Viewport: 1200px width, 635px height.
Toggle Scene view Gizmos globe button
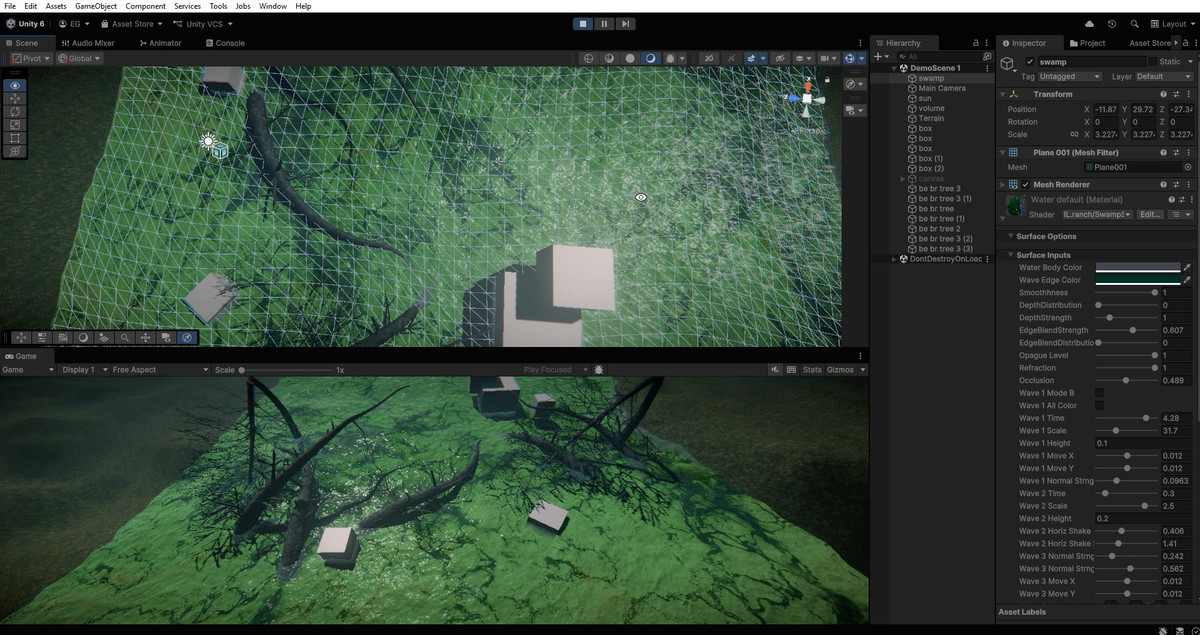click(849, 58)
